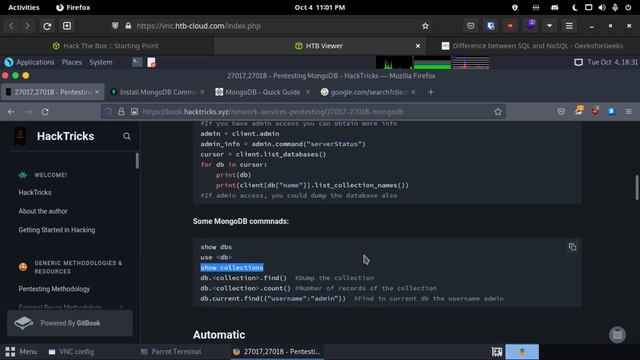This screenshot has height=360, width=640.
Task: Open the volume icon in top bar
Action: click(x=602, y=7)
